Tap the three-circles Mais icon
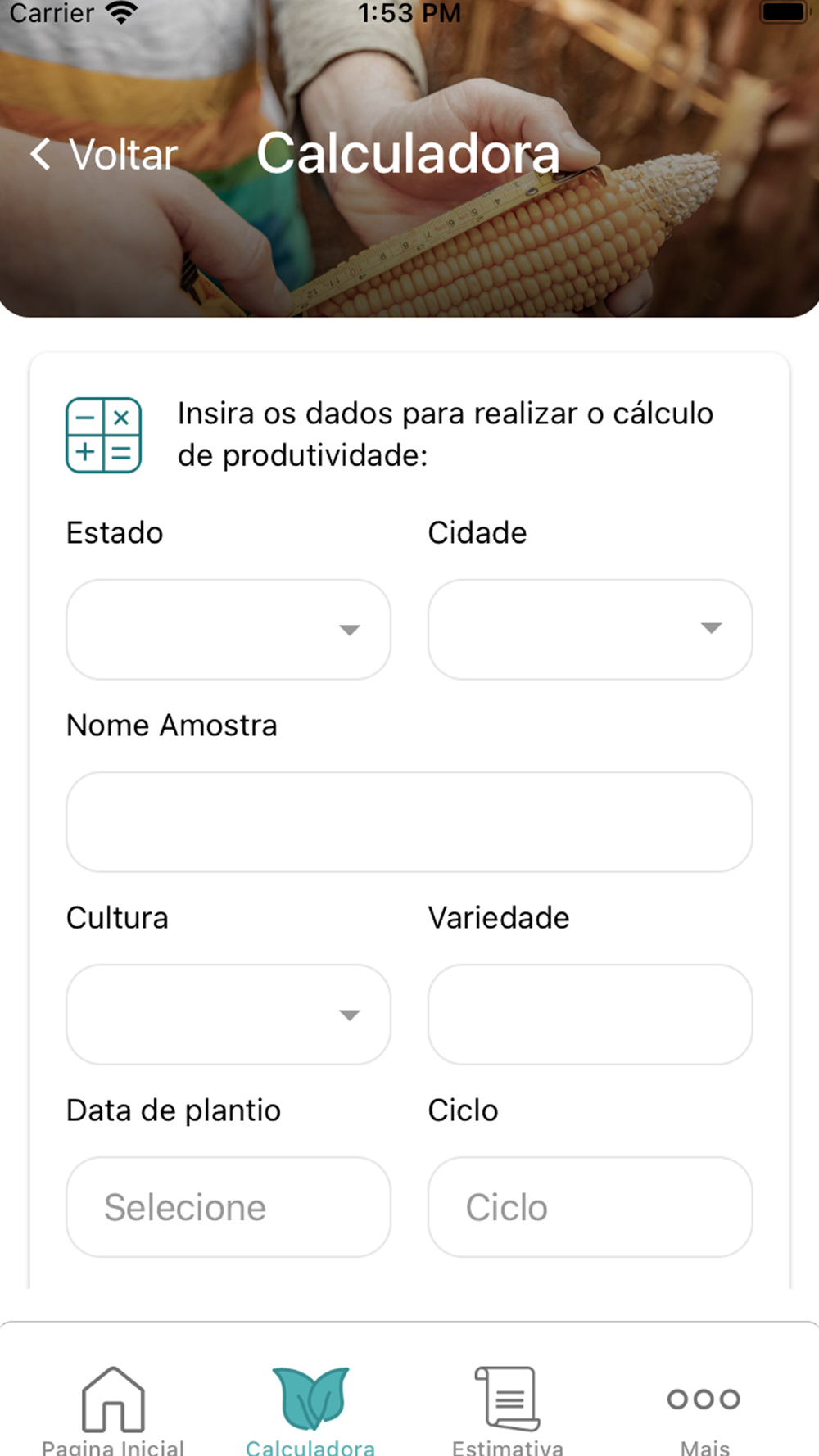 [x=704, y=1399]
